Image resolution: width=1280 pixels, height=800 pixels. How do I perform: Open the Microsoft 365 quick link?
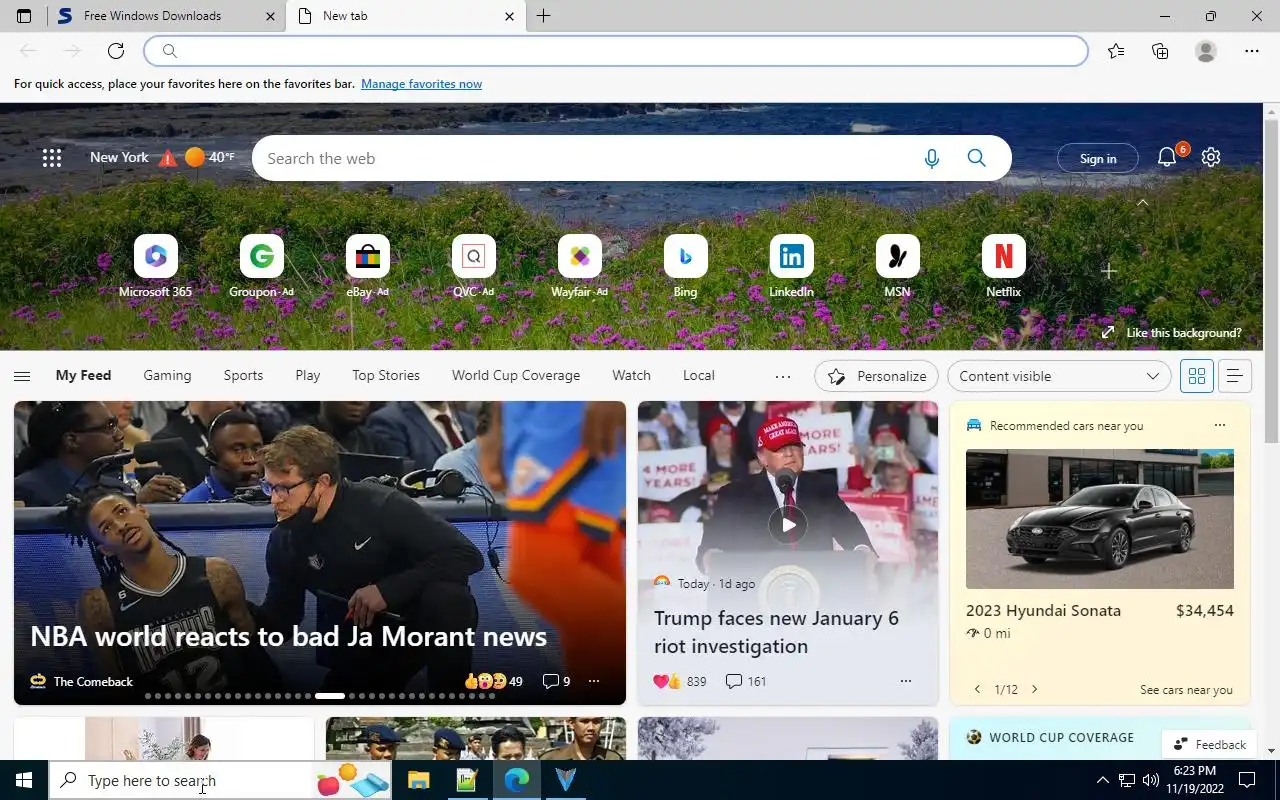pos(155,266)
